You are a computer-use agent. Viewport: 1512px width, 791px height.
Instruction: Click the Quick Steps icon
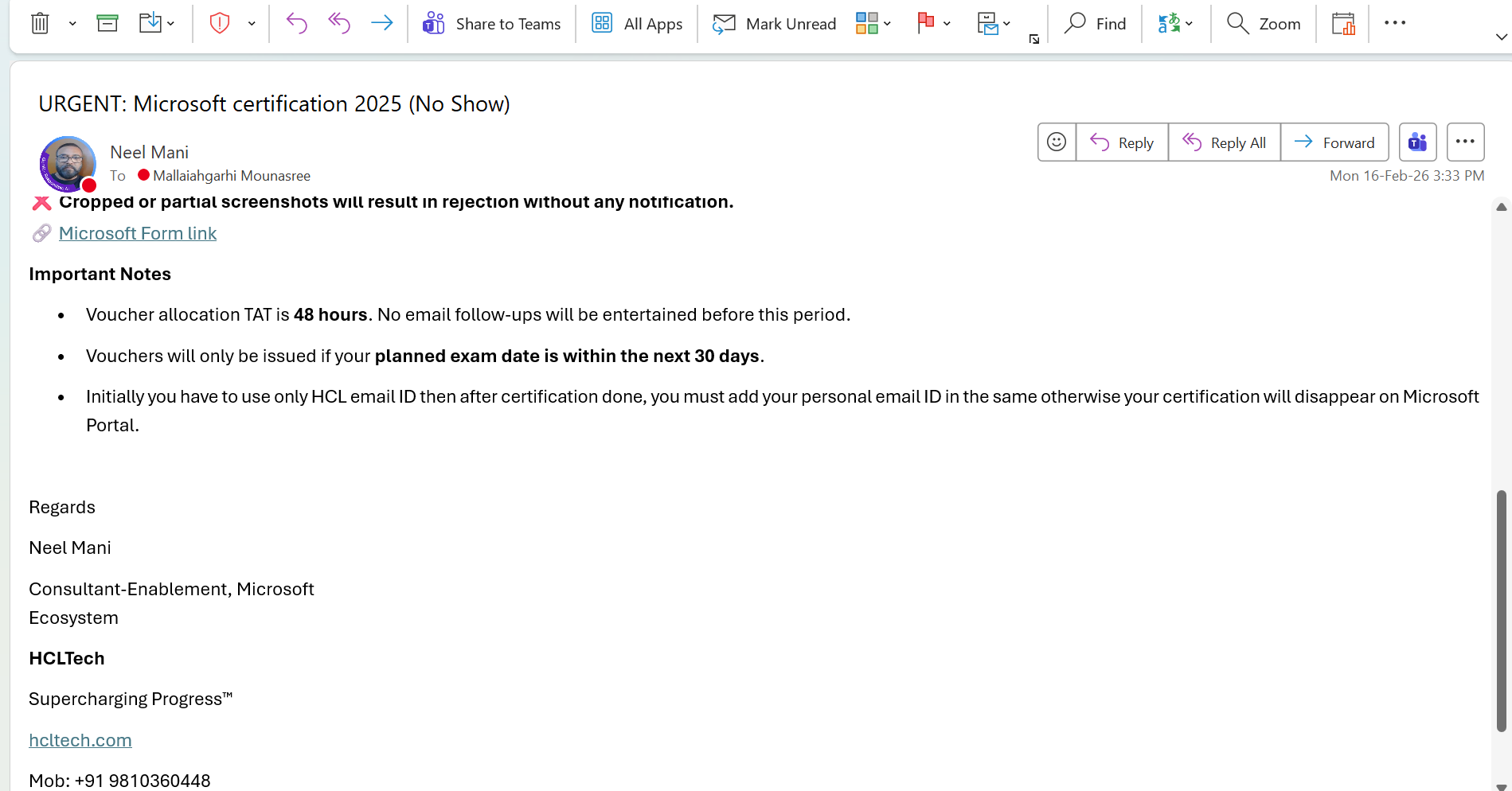pyautogui.click(x=987, y=24)
